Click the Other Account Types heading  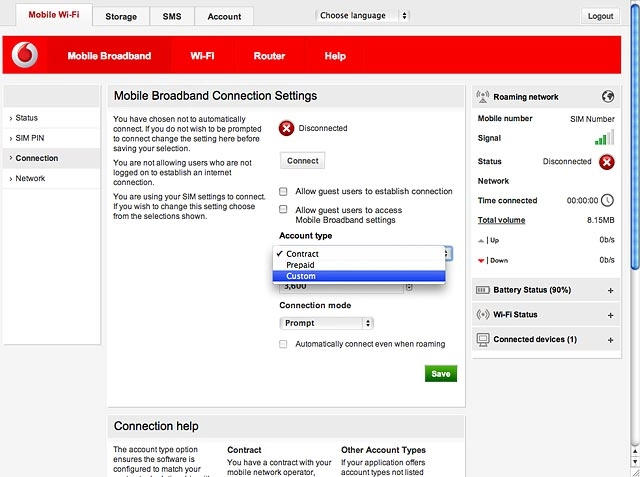point(383,450)
